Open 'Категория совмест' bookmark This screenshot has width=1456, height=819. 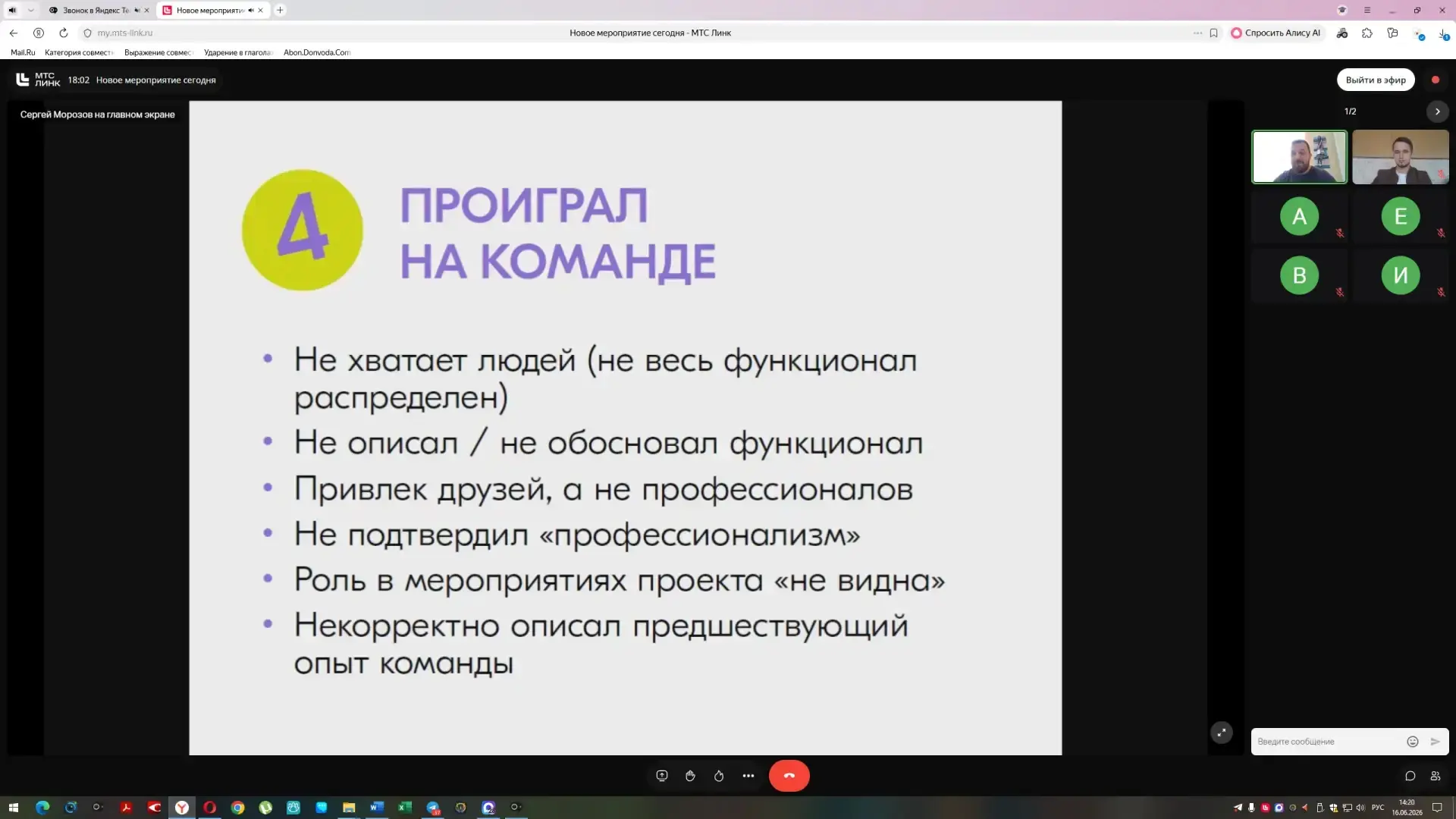pyautogui.click(x=79, y=52)
